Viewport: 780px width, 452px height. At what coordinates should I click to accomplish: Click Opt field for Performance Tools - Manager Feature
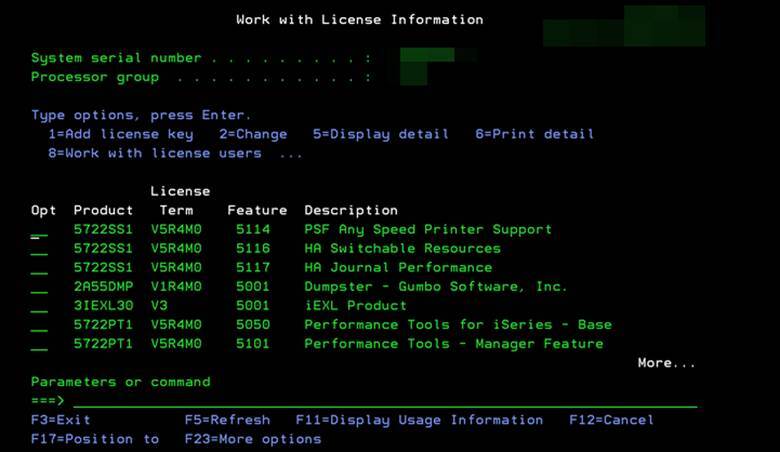(x=39, y=344)
